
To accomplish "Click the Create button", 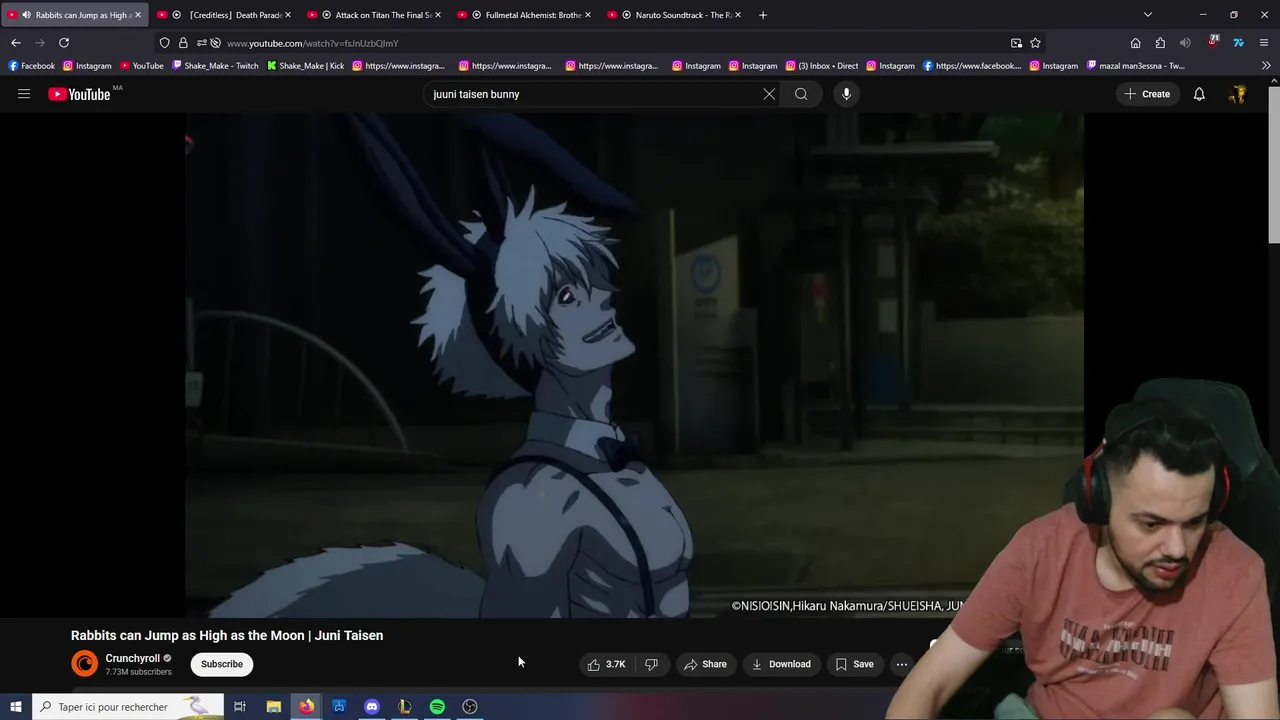I will tap(1147, 94).
